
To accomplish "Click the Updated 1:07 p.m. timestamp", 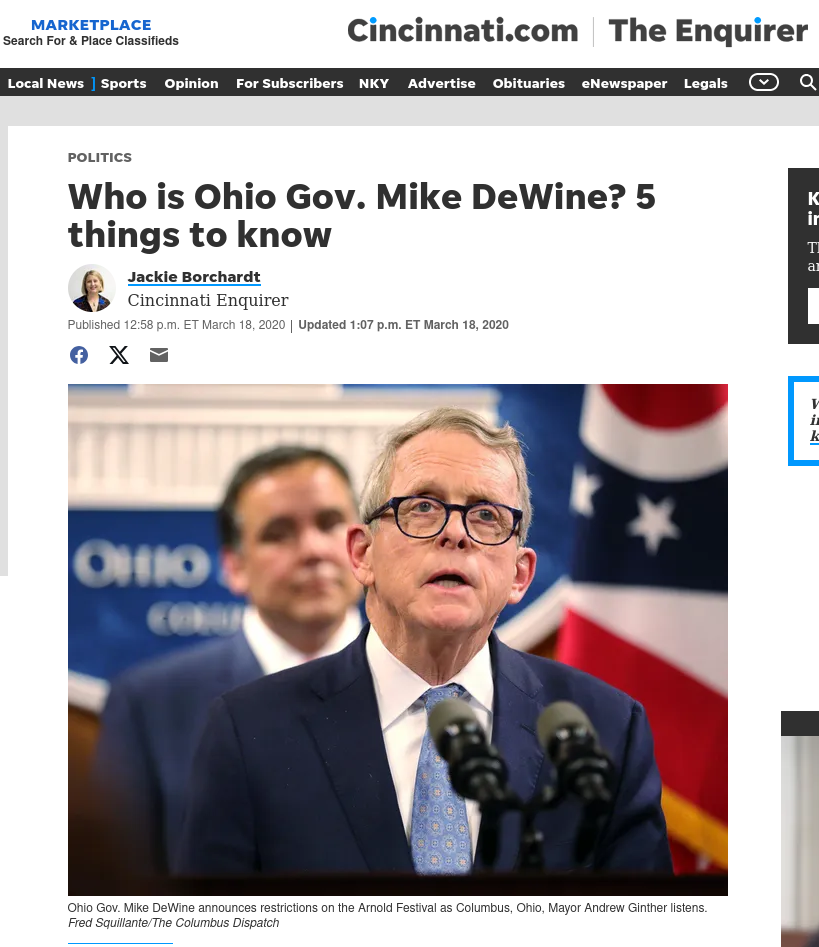I will tap(403, 325).
